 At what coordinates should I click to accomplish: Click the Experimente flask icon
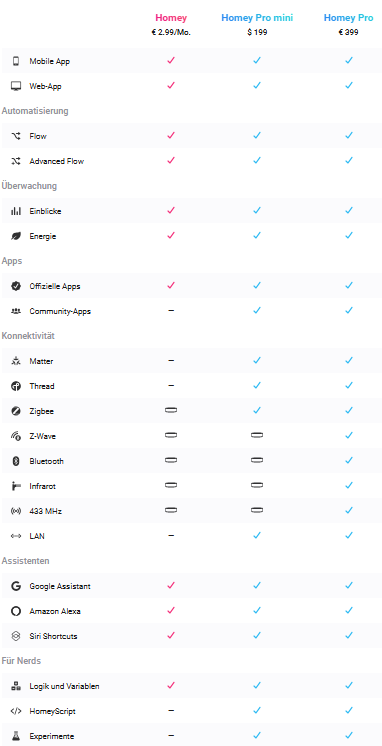pyautogui.click(x=16, y=736)
